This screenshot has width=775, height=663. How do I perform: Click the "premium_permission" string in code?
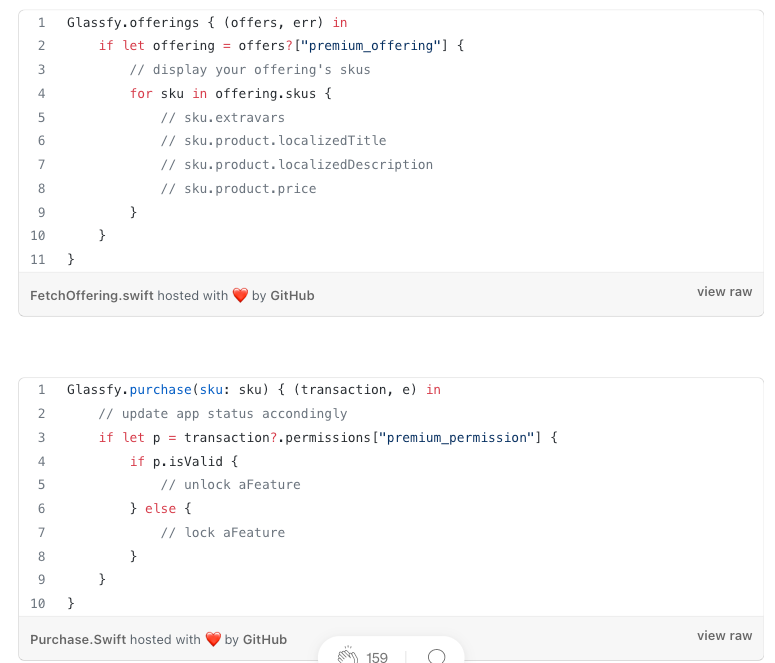[457, 438]
